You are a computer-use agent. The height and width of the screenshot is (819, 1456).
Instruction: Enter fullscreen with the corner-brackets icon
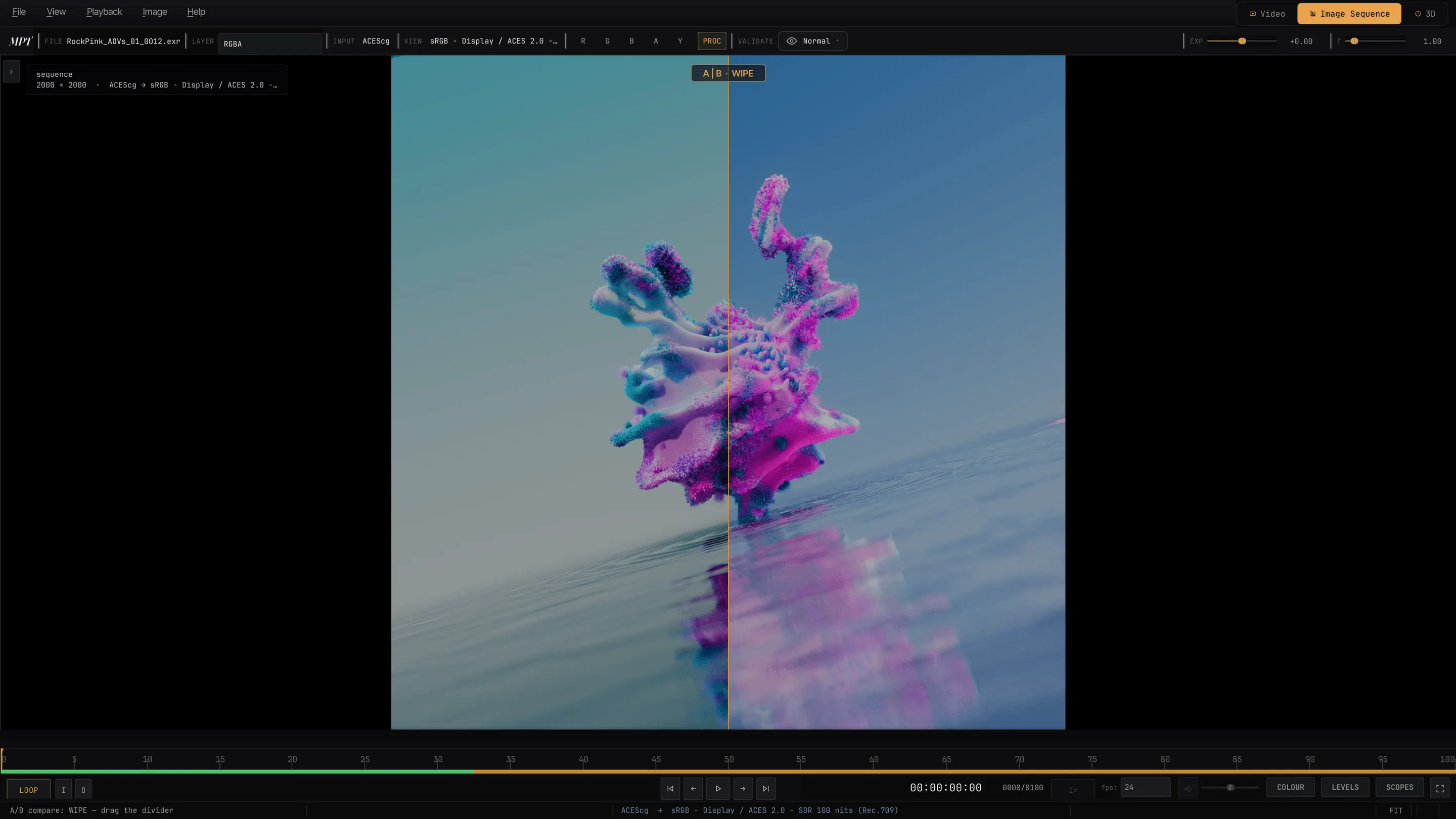point(1440,788)
